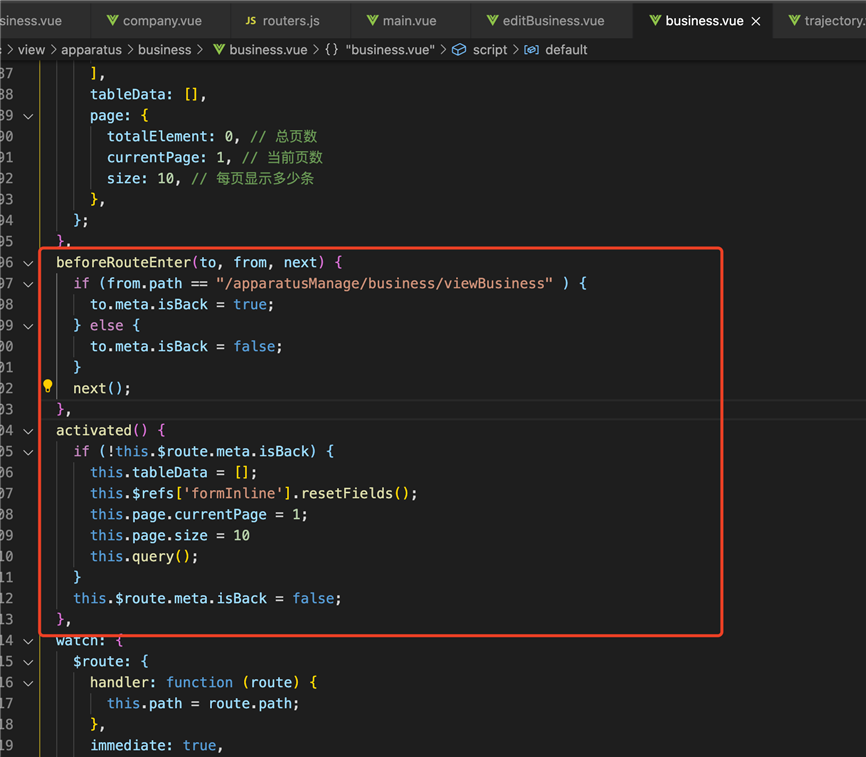The height and width of the screenshot is (757, 866).
Task: Fold the if (!this.$route.meta.isBack) block
Action: pyautogui.click(x=28, y=452)
